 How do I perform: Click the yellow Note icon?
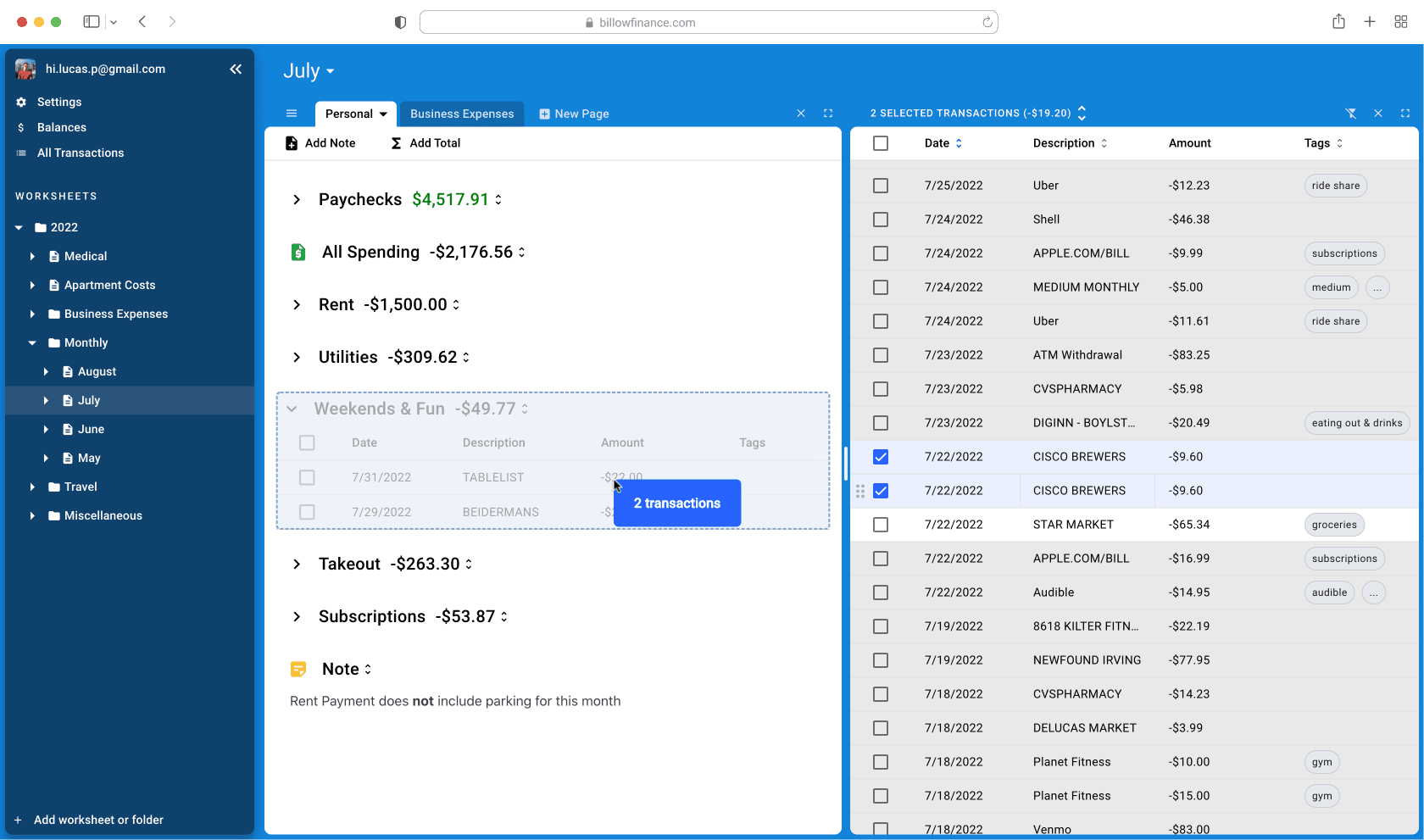click(x=298, y=670)
